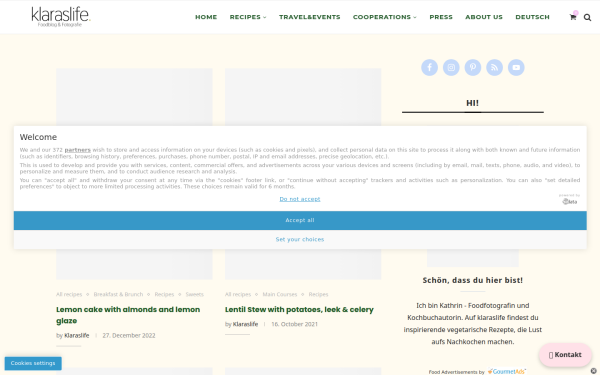Open Lemon cake with almonds article
The image size is (600, 375).
[x=128, y=315]
